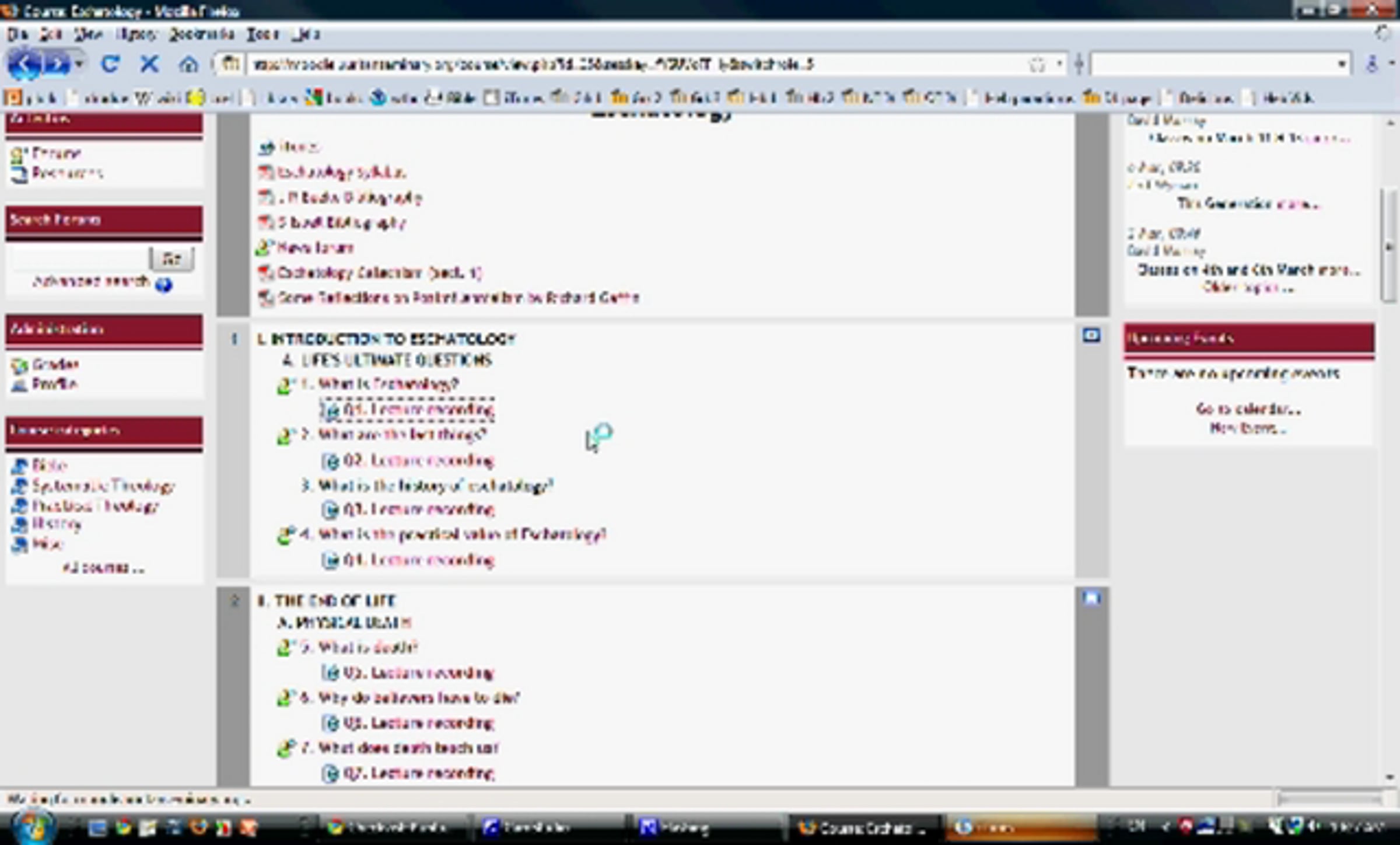Open the History course category link
The image size is (1400, 845).
pyautogui.click(x=57, y=525)
